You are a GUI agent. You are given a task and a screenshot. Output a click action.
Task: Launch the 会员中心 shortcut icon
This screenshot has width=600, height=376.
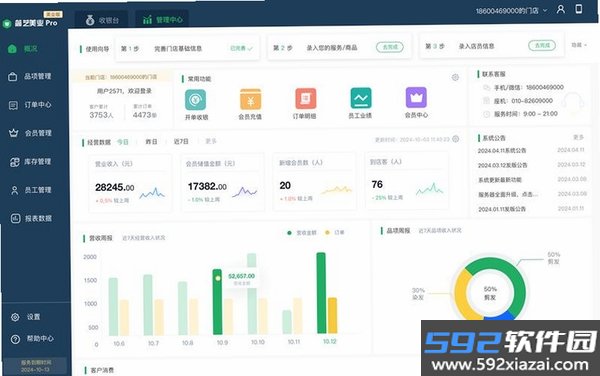[x=416, y=97]
